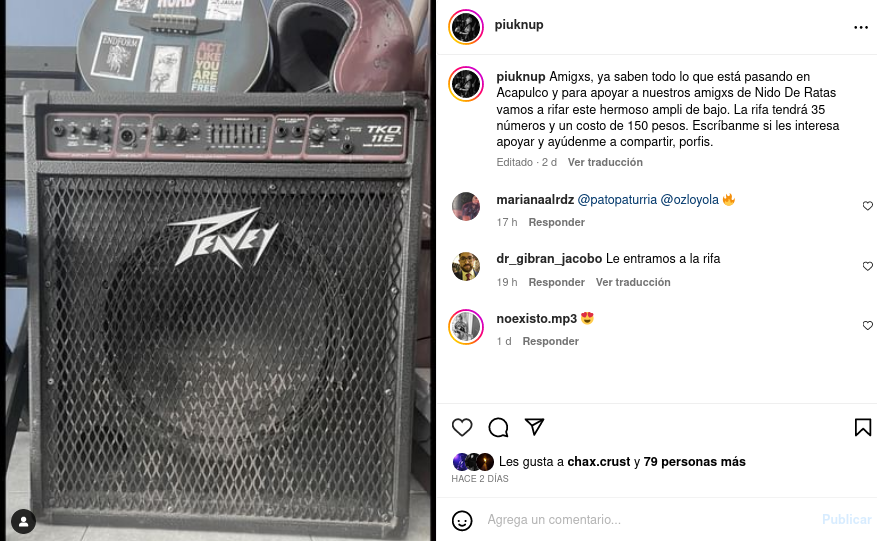Like the post with the heart icon
The width and height of the screenshot is (877, 541).
pos(462,427)
